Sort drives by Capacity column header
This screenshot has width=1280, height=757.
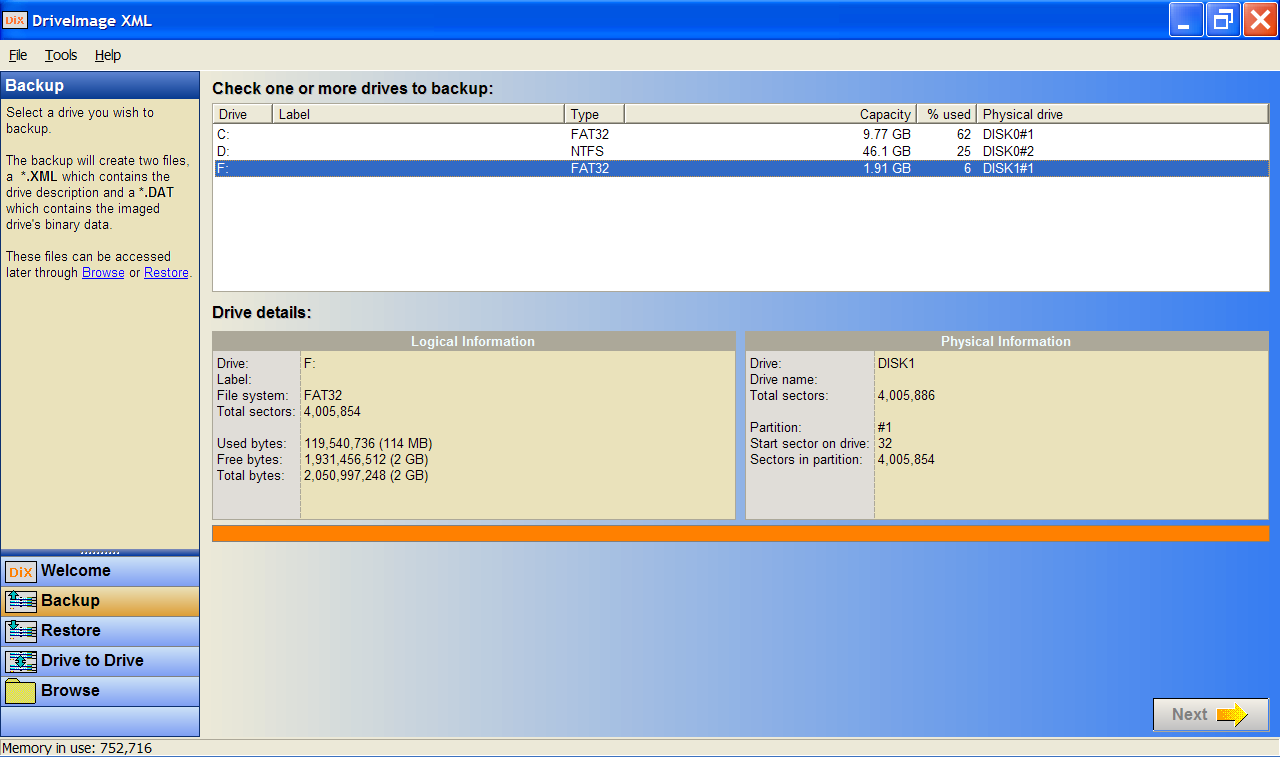(770, 114)
